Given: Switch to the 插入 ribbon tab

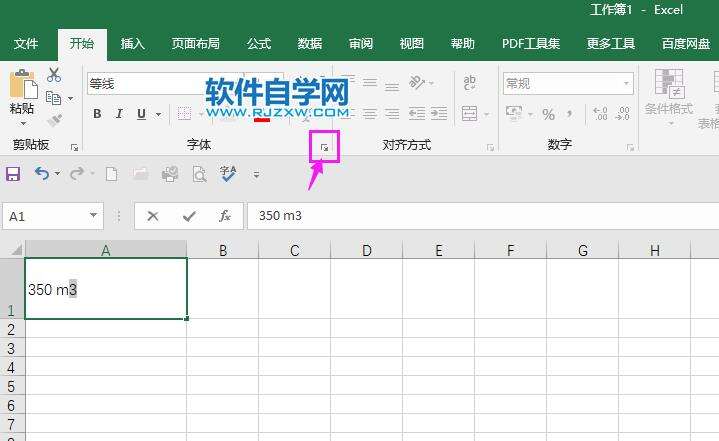Looking at the screenshot, I should pyautogui.click(x=133, y=44).
